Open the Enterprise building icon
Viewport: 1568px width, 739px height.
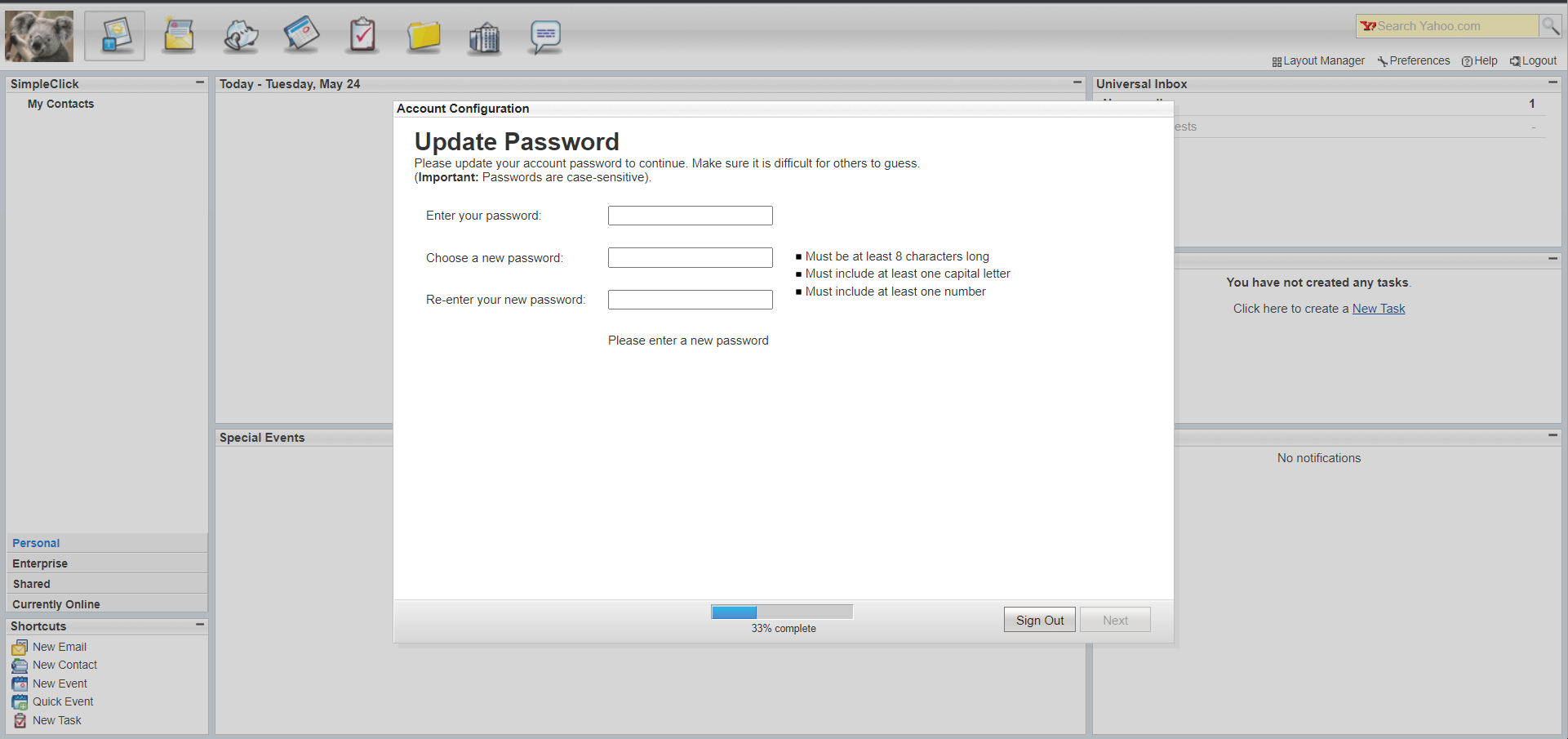tap(484, 38)
